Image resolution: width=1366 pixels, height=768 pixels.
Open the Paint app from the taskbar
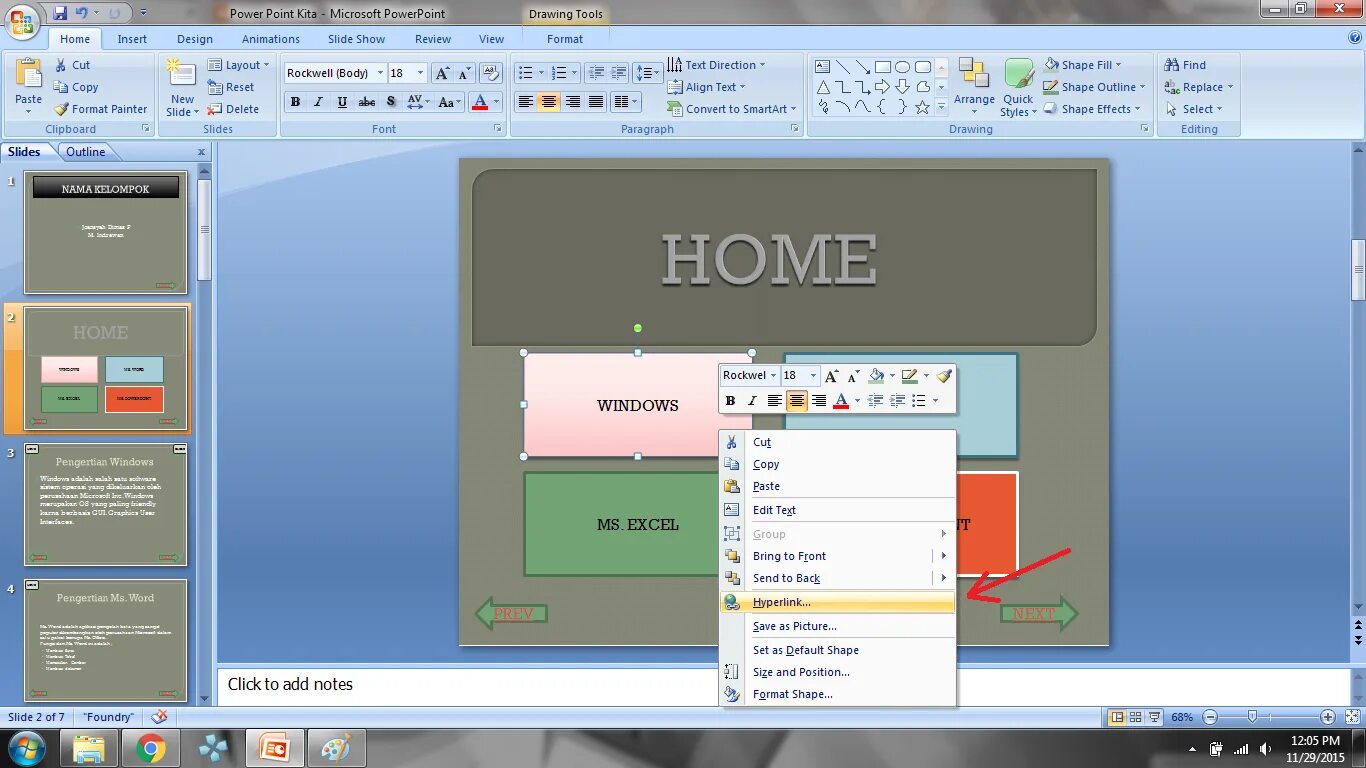point(335,748)
